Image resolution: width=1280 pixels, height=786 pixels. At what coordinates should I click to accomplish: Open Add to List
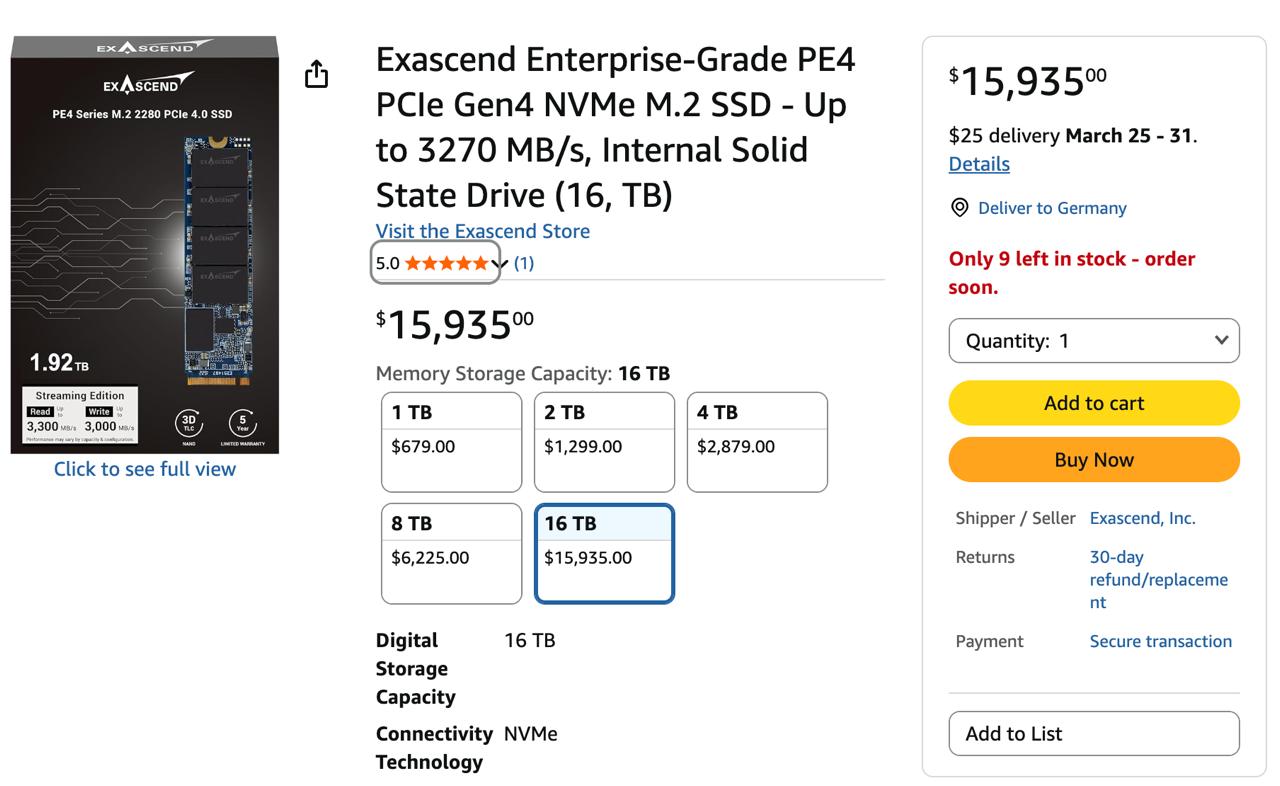pos(1093,733)
